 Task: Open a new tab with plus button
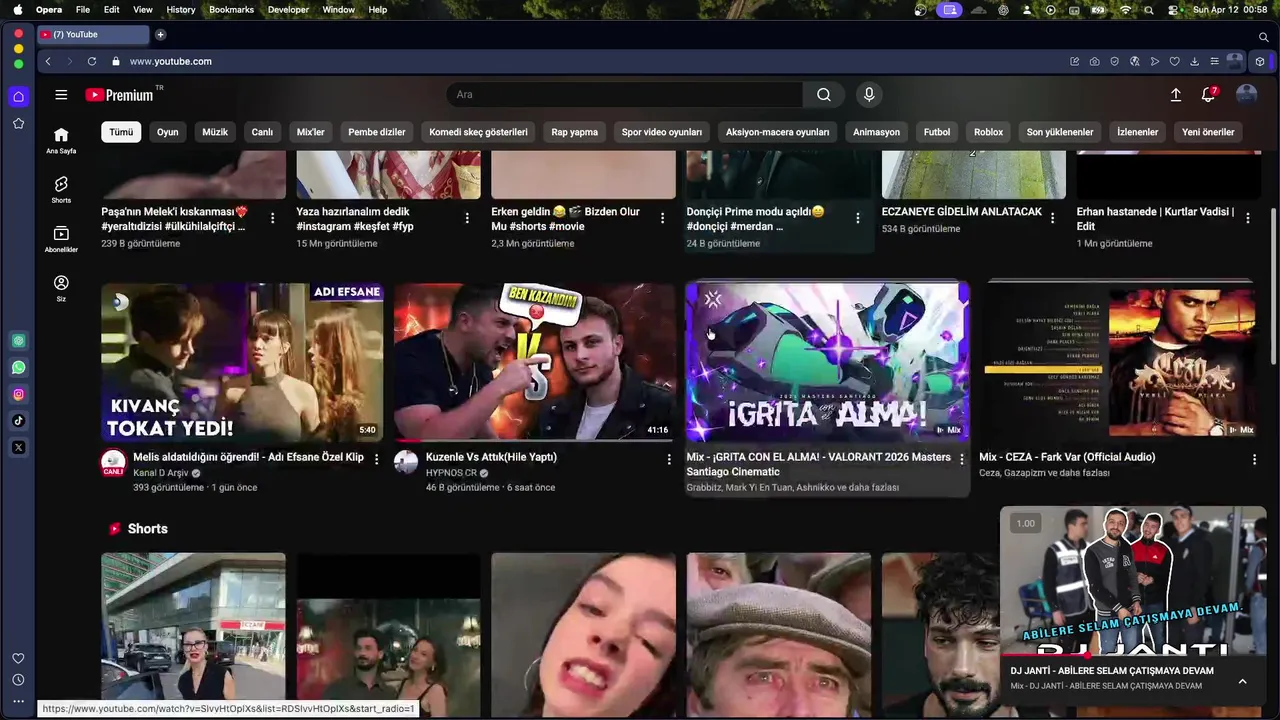point(160,35)
